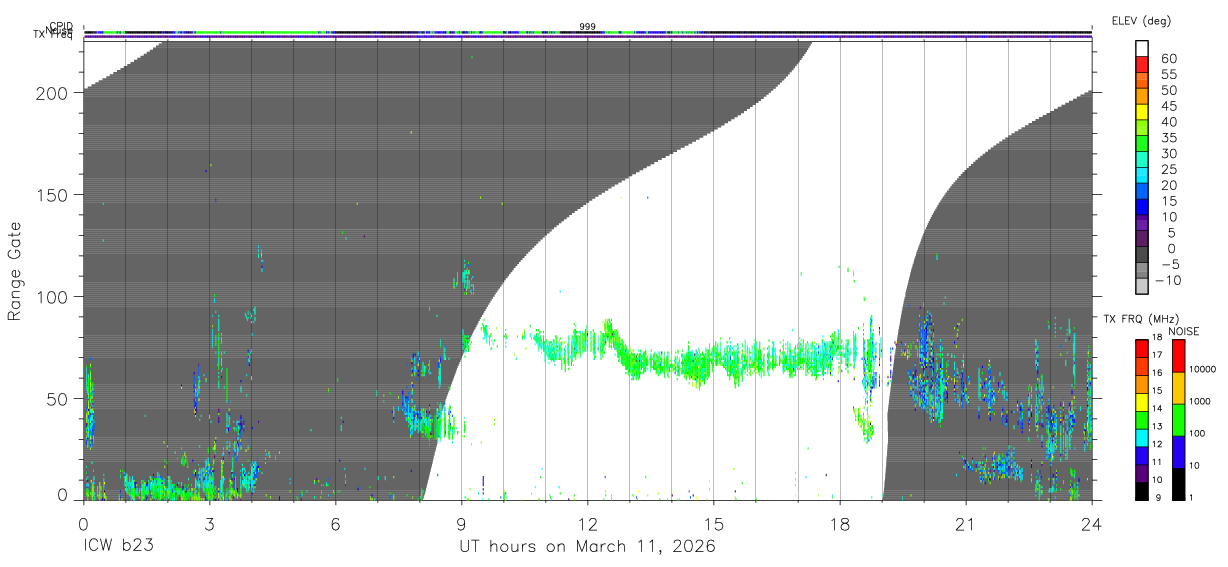Click the '30' label on the ELEV scale

1168,153
